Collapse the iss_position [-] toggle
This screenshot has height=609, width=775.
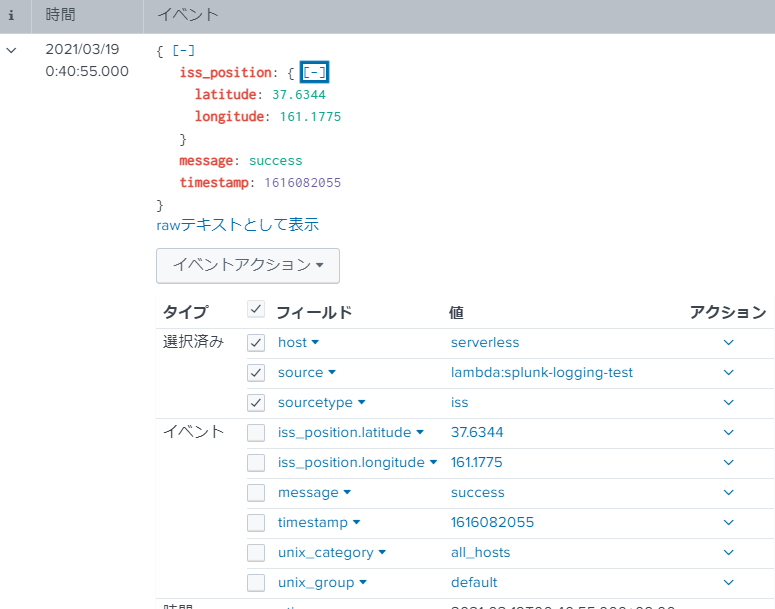pyautogui.click(x=314, y=72)
